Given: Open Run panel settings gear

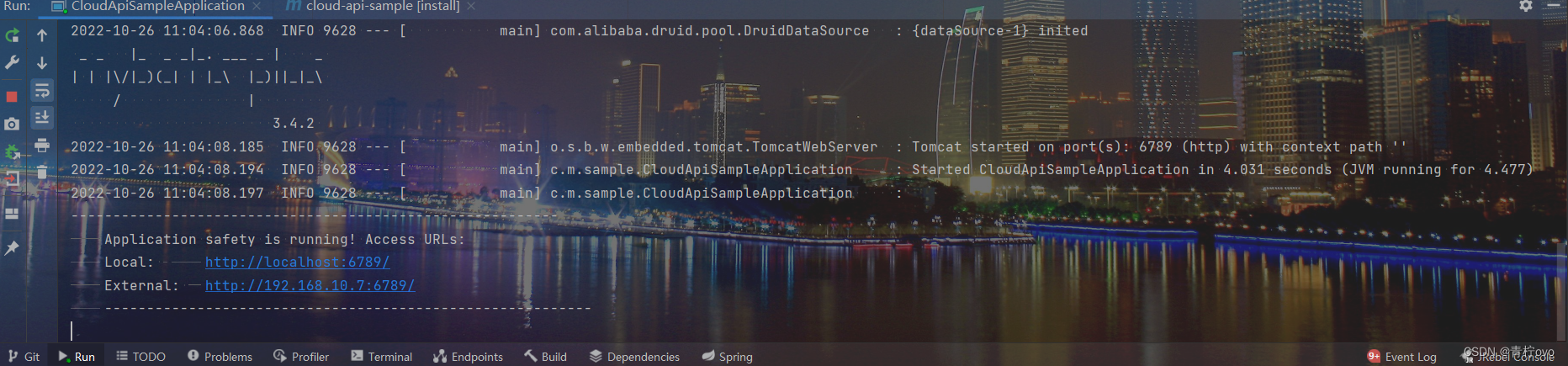Looking at the screenshot, I should (1526, 6).
